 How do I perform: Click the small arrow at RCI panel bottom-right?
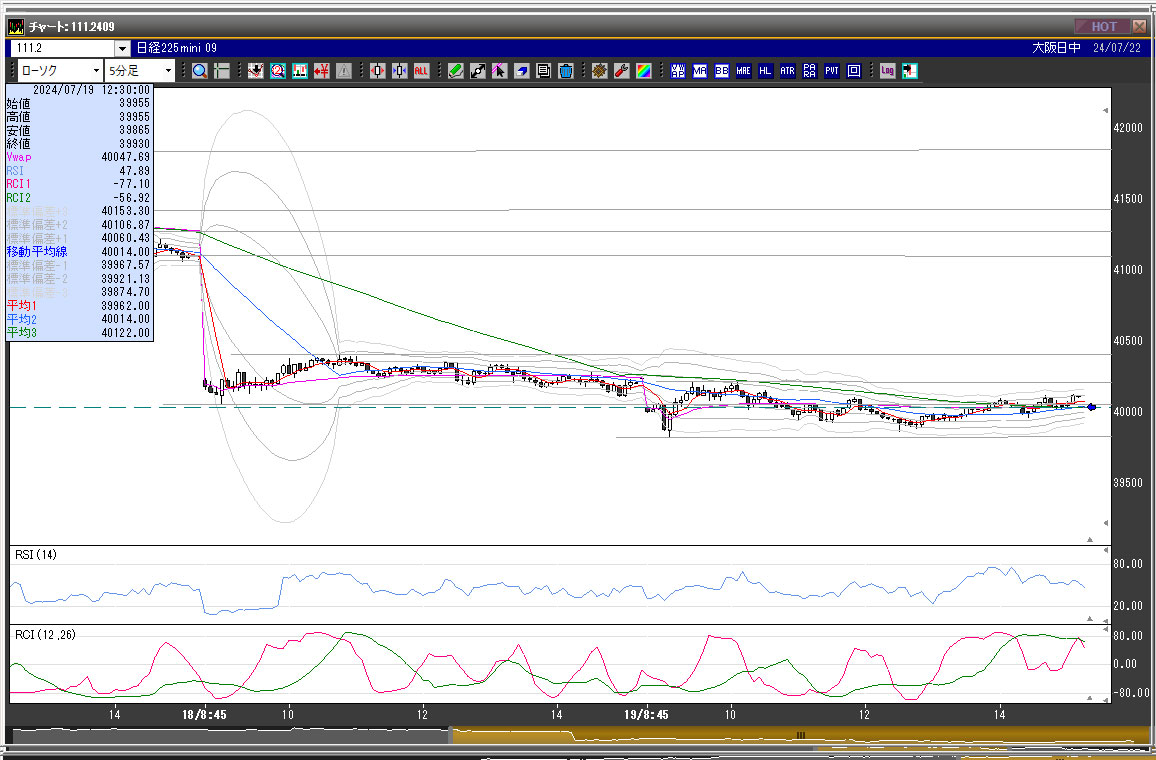1090,697
